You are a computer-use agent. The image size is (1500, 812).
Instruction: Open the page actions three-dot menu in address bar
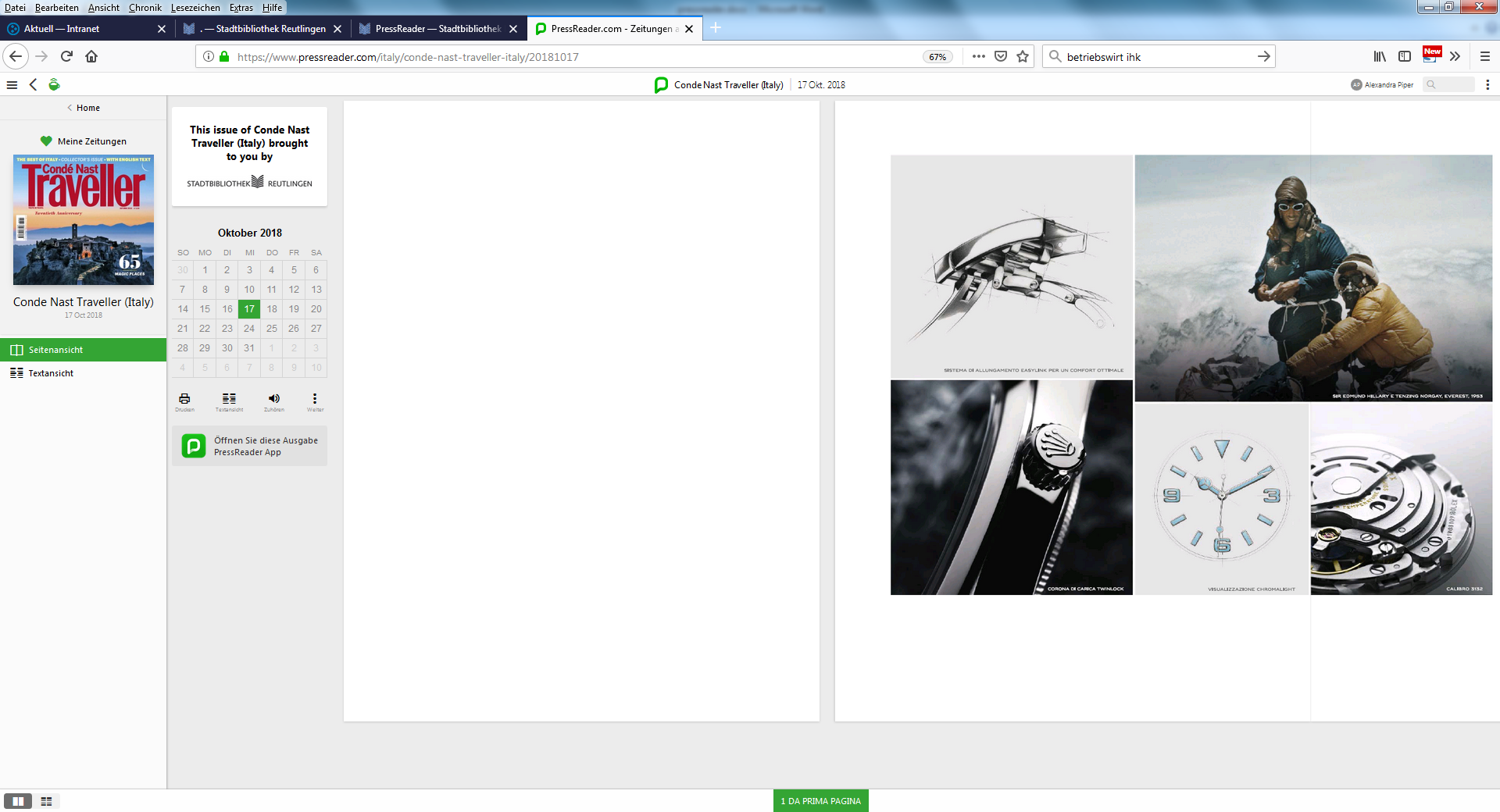978,57
